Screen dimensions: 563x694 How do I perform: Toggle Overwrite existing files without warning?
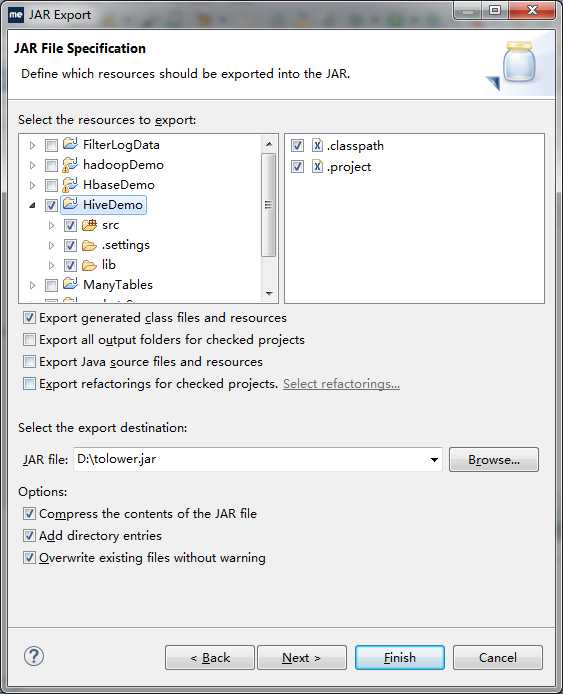click(29, 558)
